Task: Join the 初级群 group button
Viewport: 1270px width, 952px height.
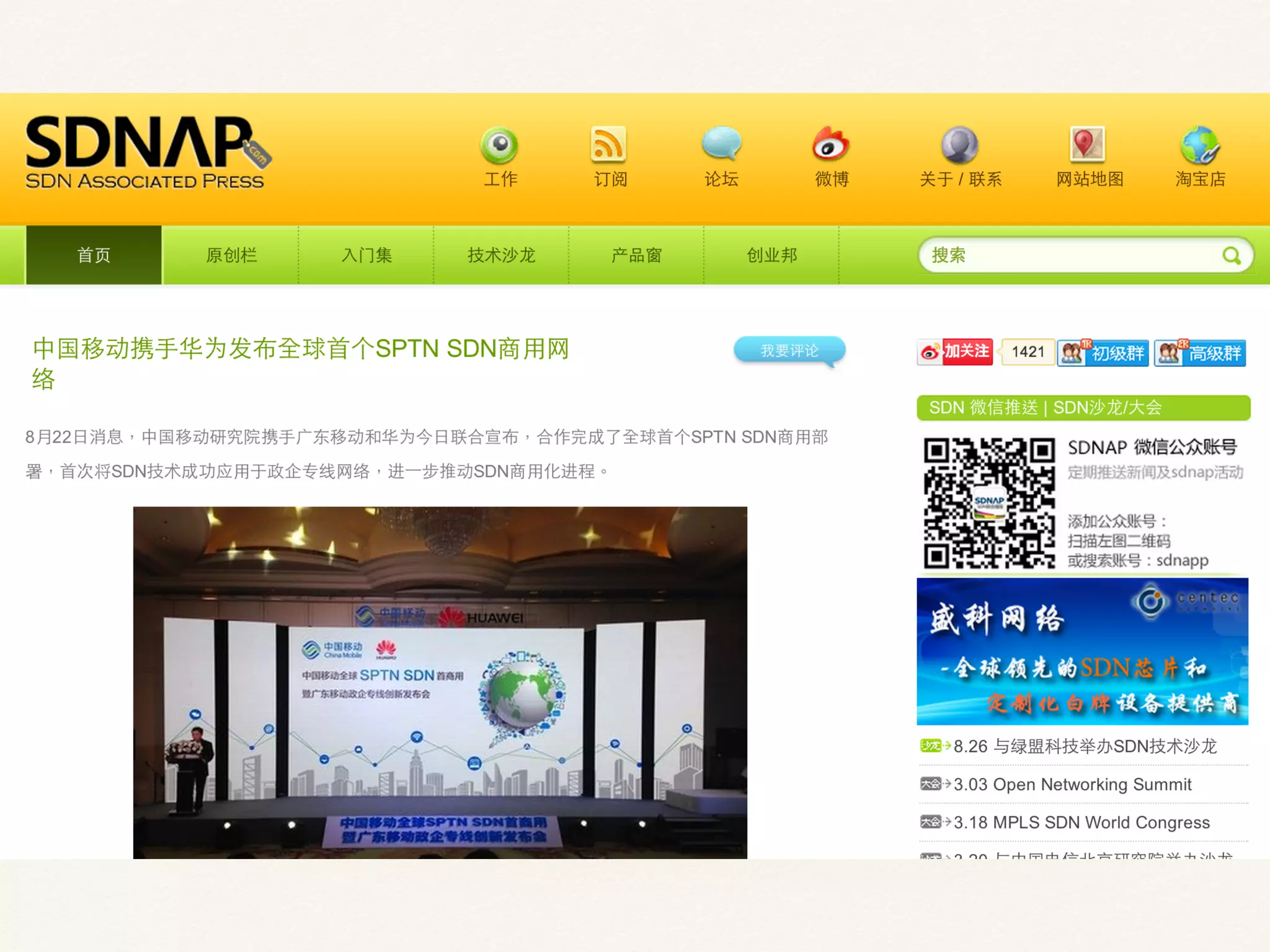Action: coord(1103,353)
